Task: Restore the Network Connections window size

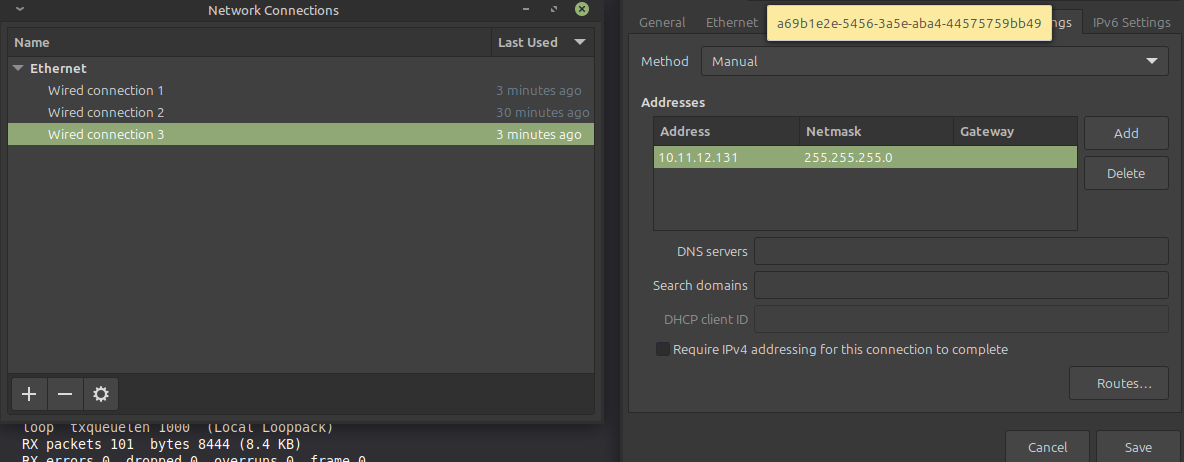Action: click(x=555, y=10)
